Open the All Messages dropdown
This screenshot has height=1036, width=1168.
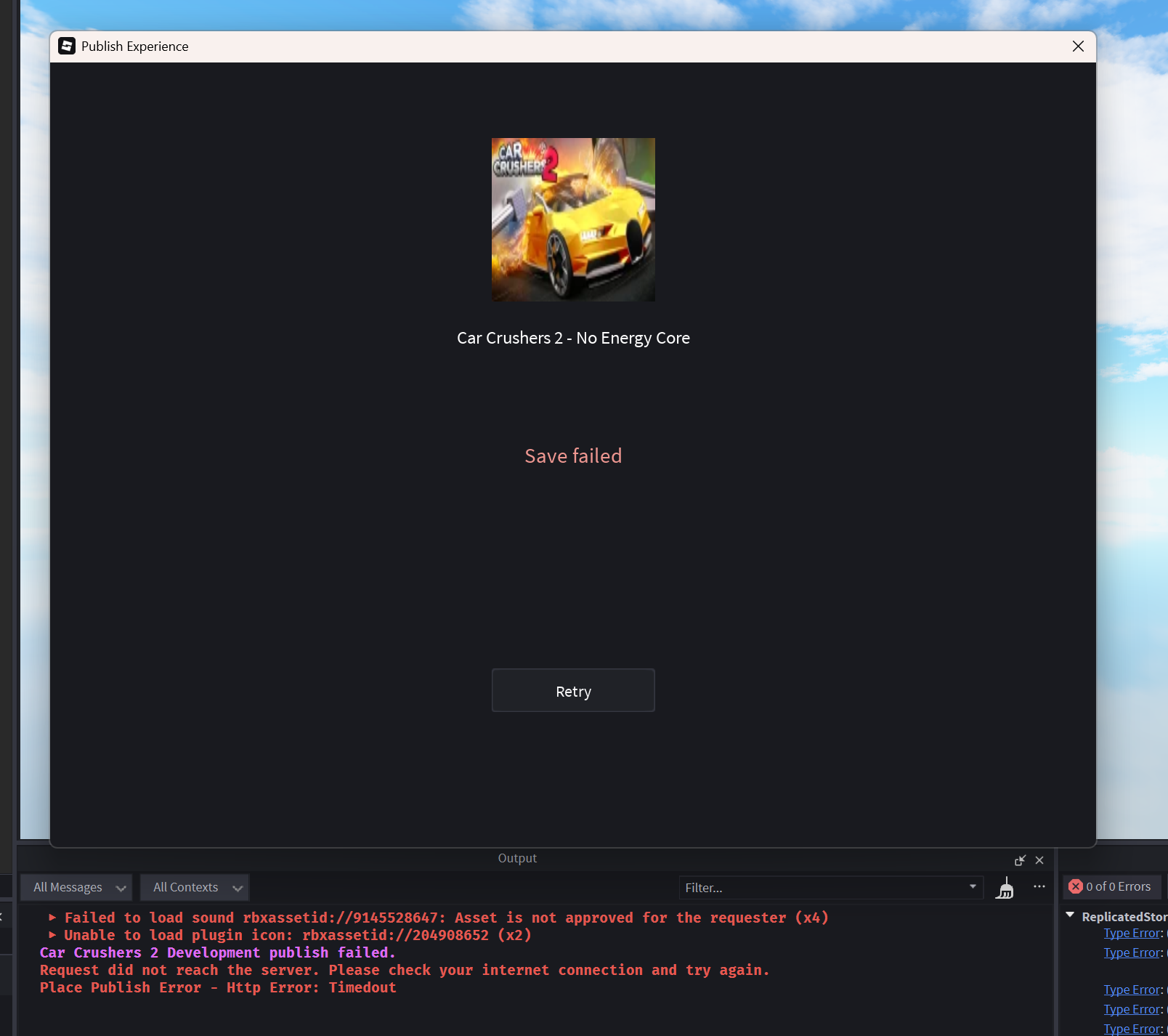pos(76,887)
